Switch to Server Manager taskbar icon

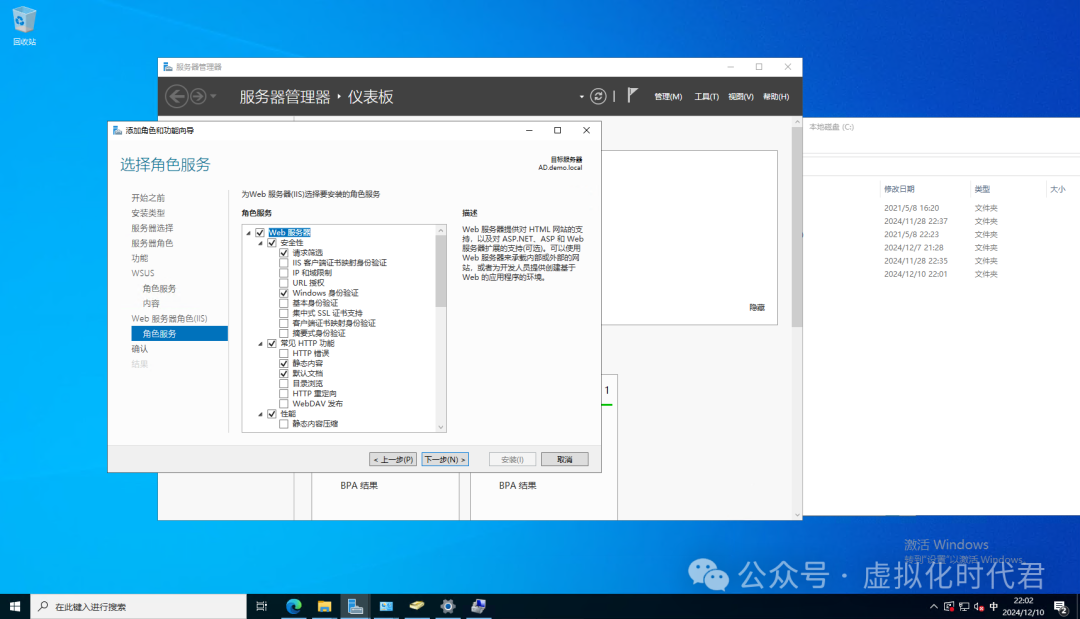pyautogui.click(x=355, y=607)
